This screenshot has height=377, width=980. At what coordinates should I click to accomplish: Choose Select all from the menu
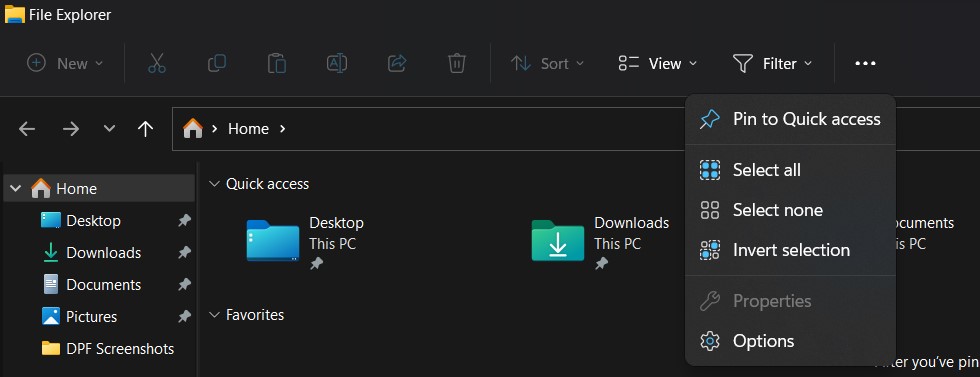[x=791, y=169]
